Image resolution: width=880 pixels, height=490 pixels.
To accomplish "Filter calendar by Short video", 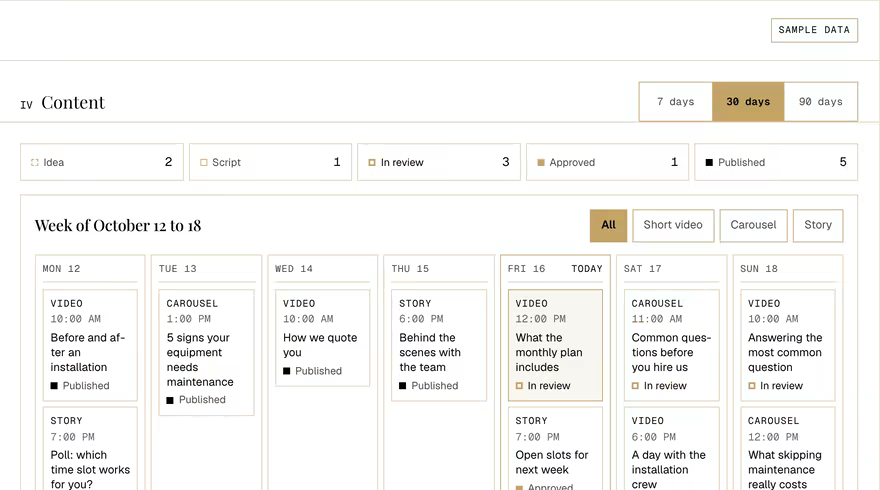I will pos(673,226).
